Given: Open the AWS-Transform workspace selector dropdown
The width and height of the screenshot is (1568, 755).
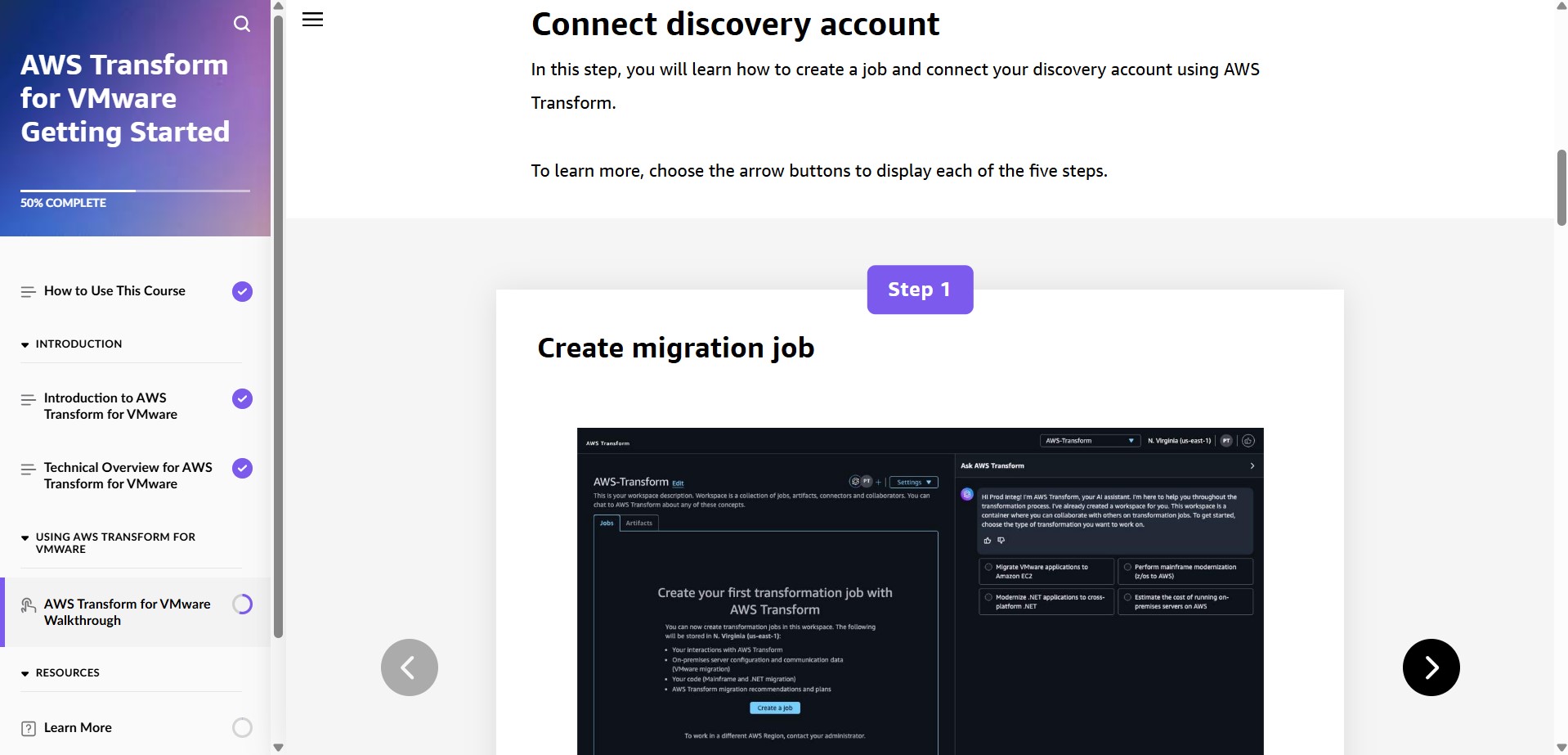Looking at the screenshot, I should coord(1089,440).
